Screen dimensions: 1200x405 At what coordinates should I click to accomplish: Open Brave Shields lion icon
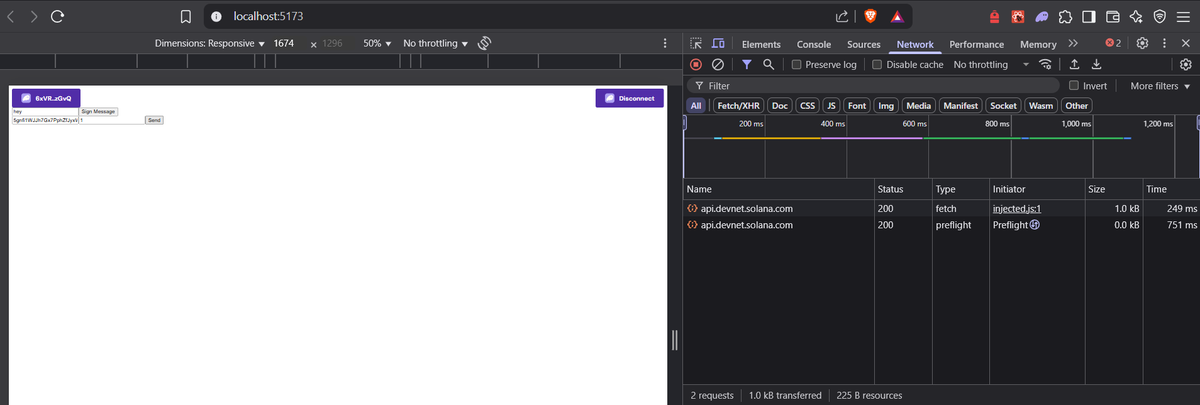(869, 16)
